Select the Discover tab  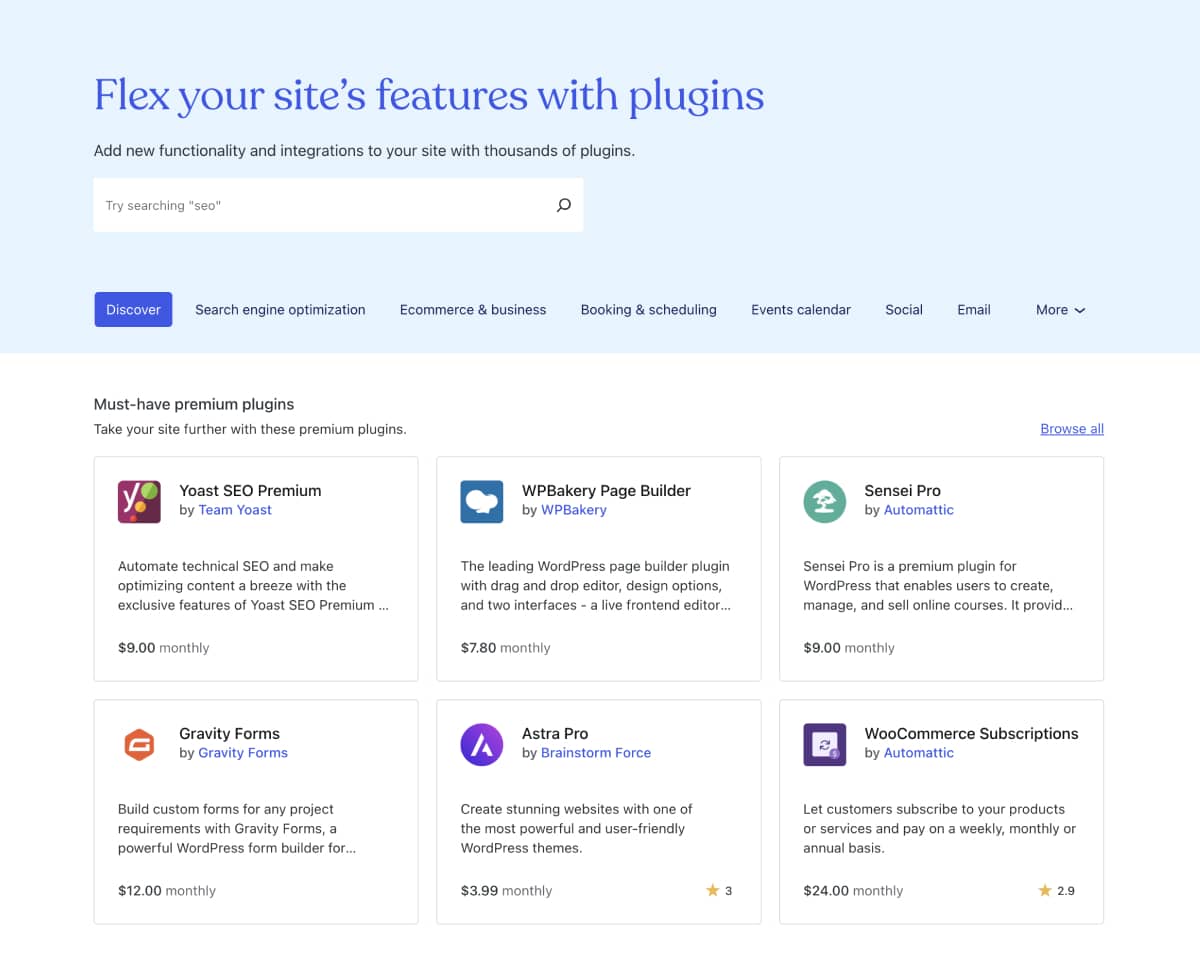[133, 310]
